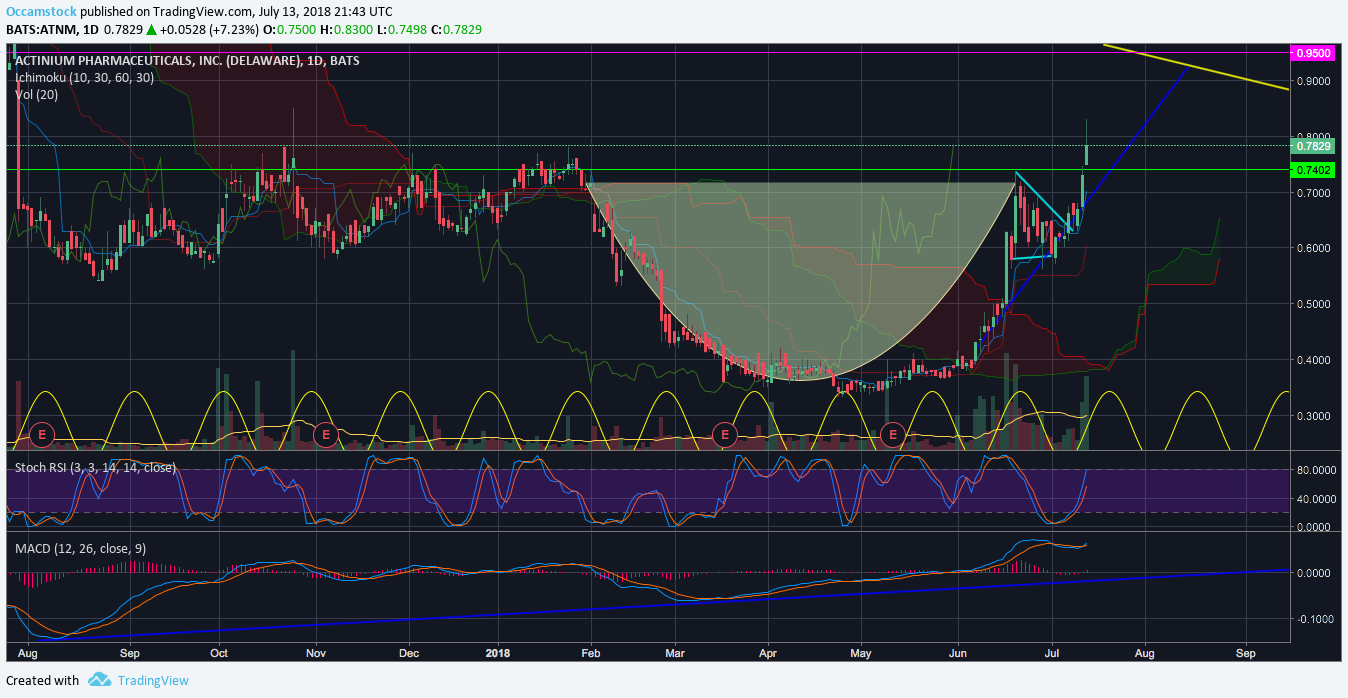Click the earnings marker in May

(893, 434)
